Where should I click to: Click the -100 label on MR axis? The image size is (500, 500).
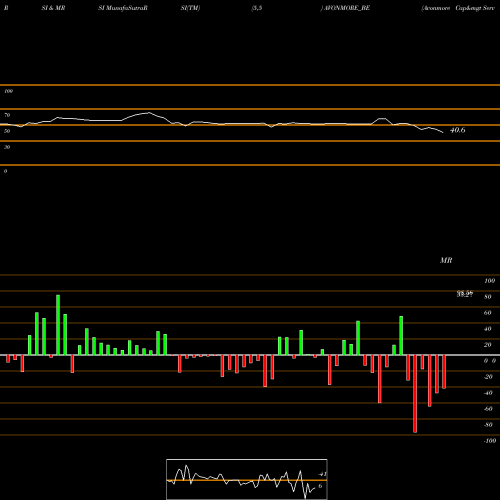point(490,441)
